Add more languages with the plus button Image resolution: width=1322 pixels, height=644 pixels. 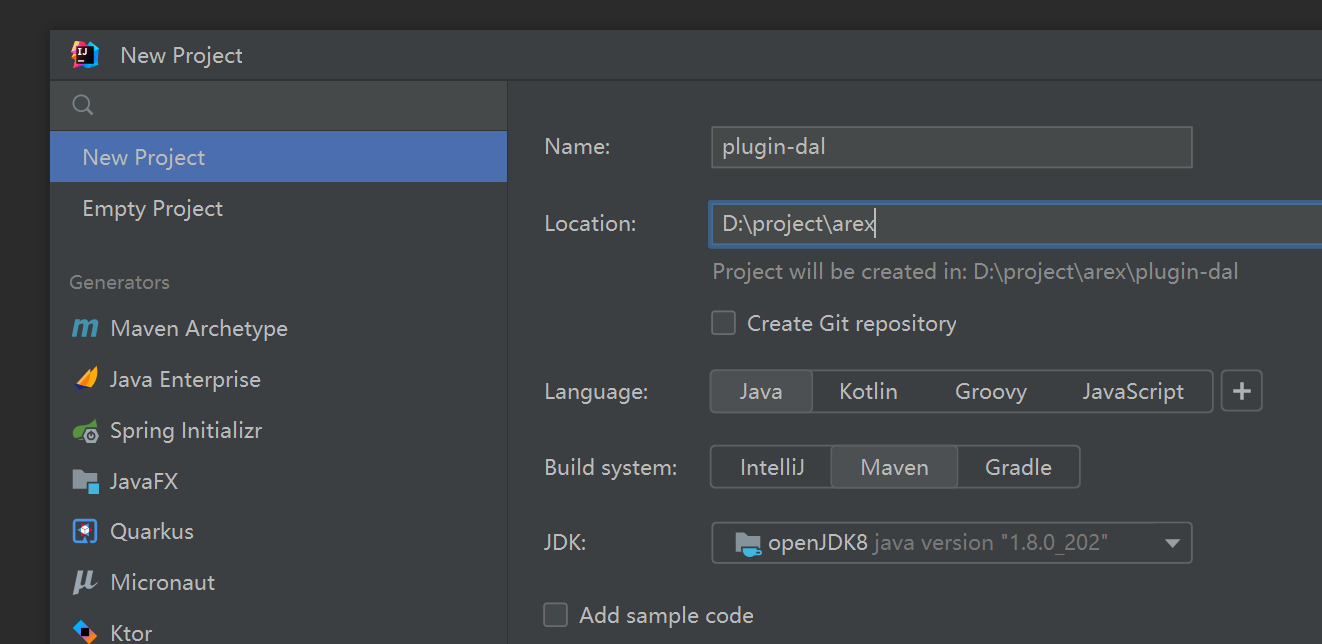pyautogui.click(x=1242, y=391)
